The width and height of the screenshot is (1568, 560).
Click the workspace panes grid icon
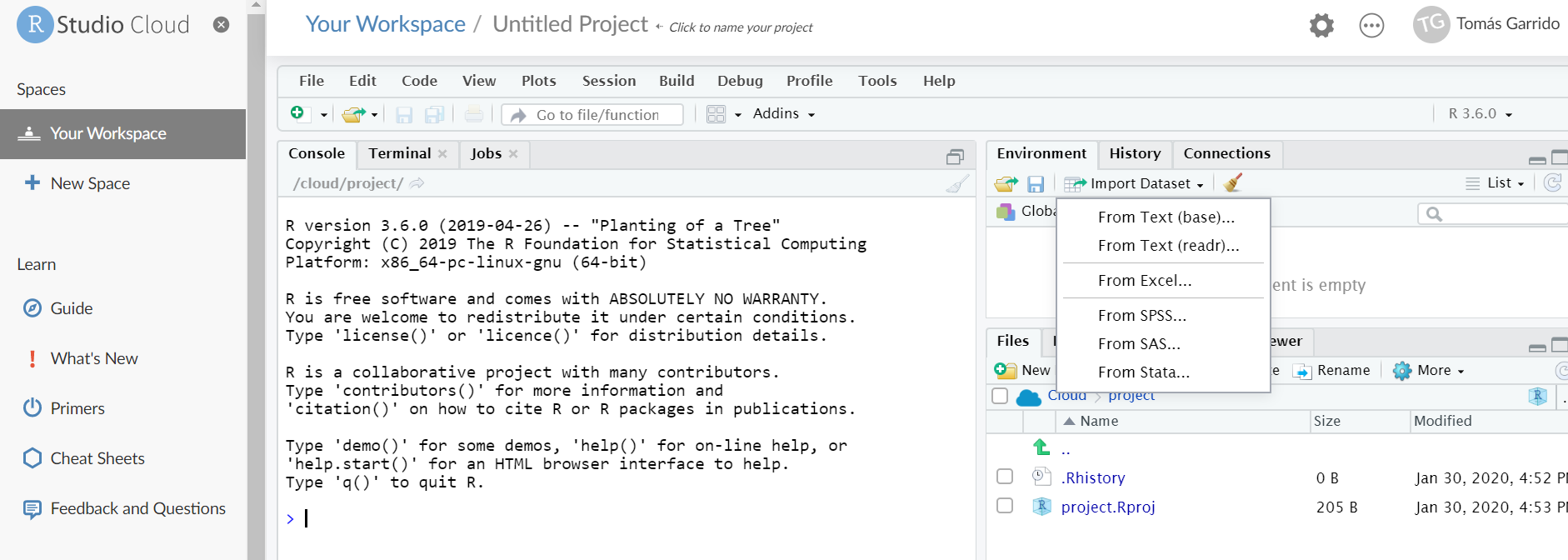coord(716,114)
